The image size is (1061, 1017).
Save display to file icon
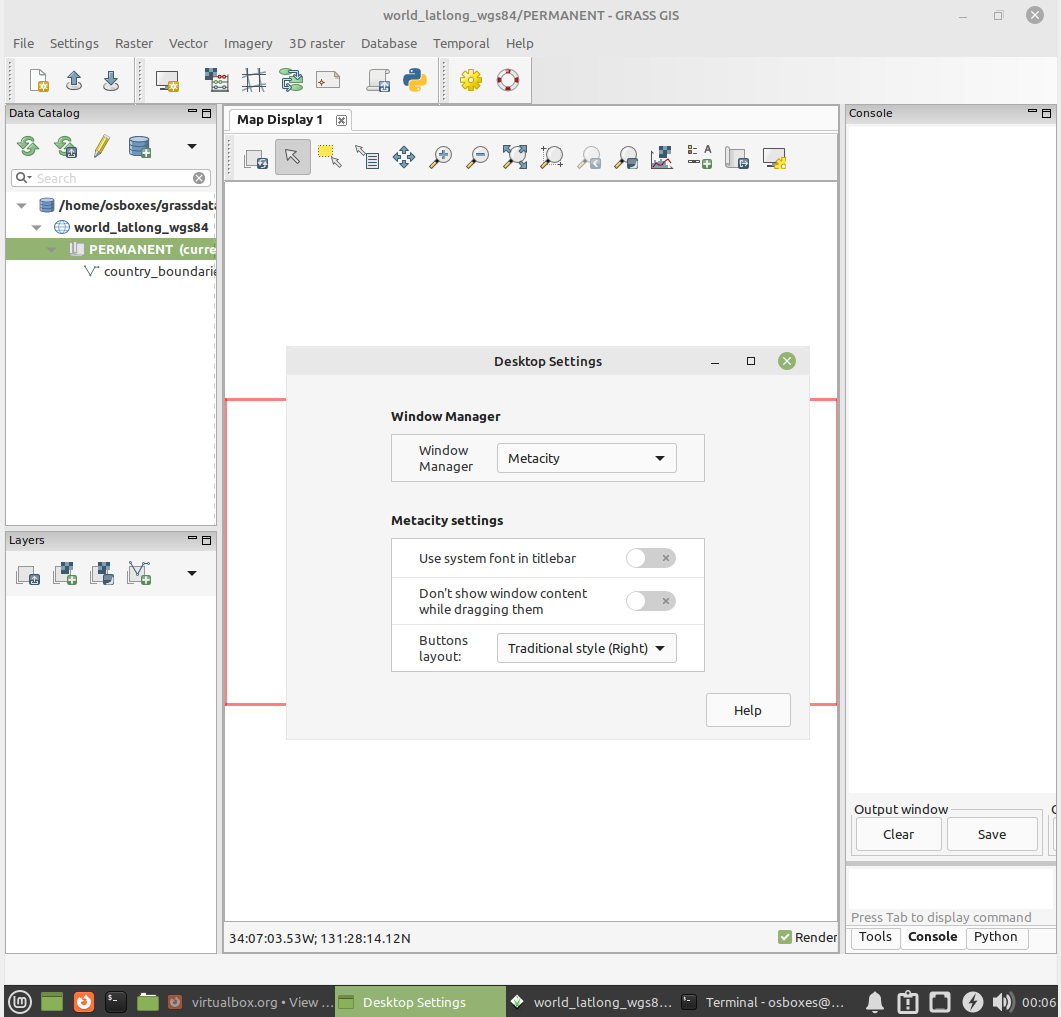pyautogui.click(x=736, y=157)
